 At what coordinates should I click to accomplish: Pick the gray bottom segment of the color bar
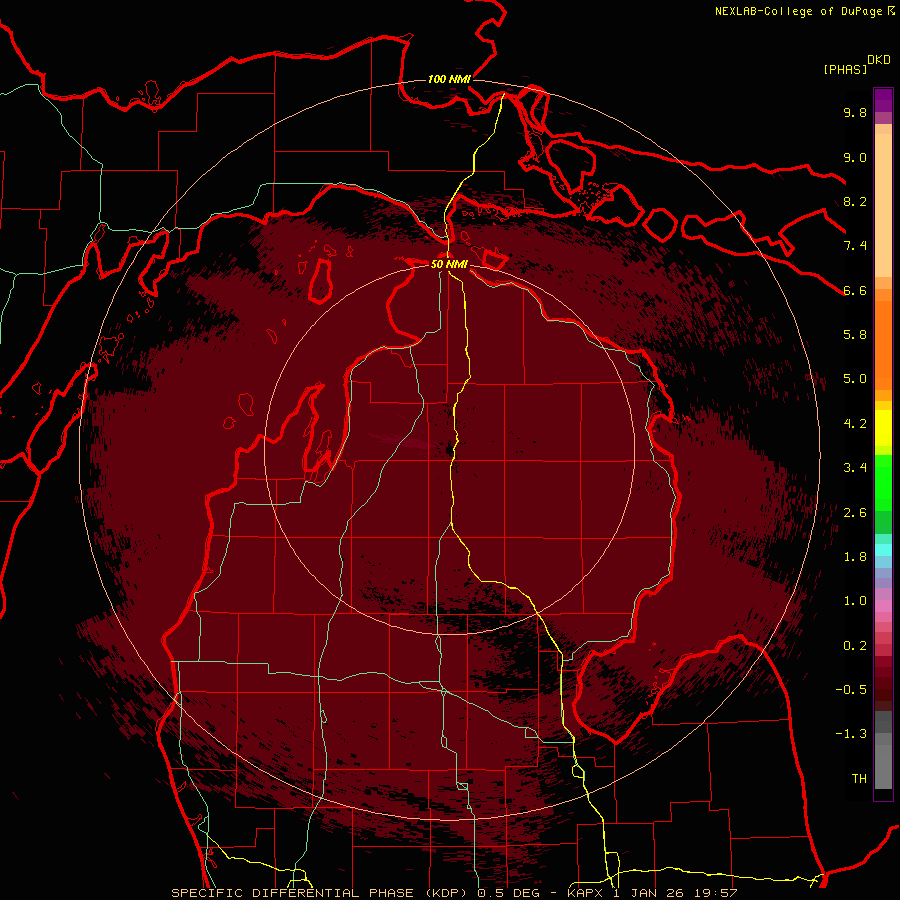click(x=883, y=766)
